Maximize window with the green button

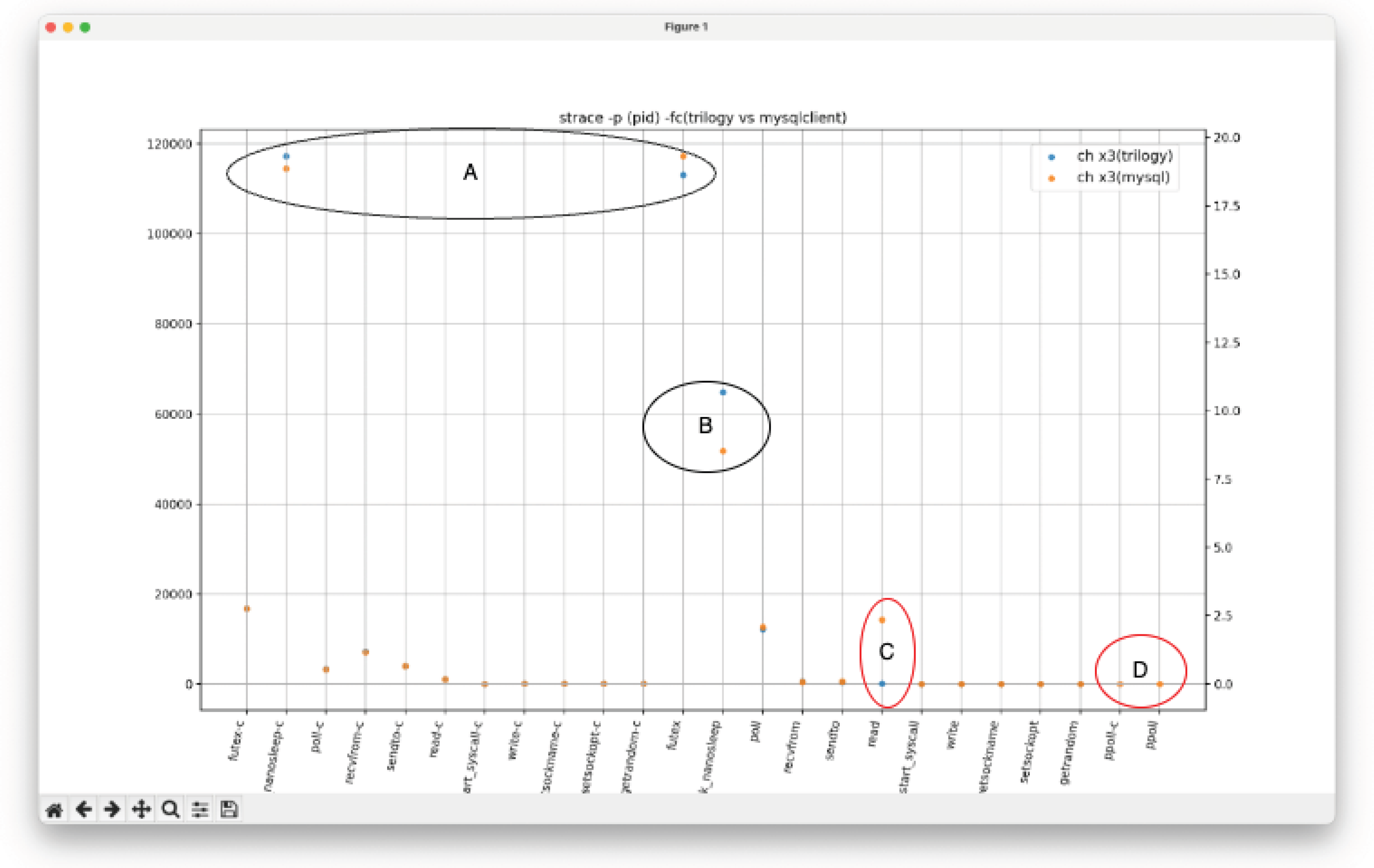click(x=85, y=27)
